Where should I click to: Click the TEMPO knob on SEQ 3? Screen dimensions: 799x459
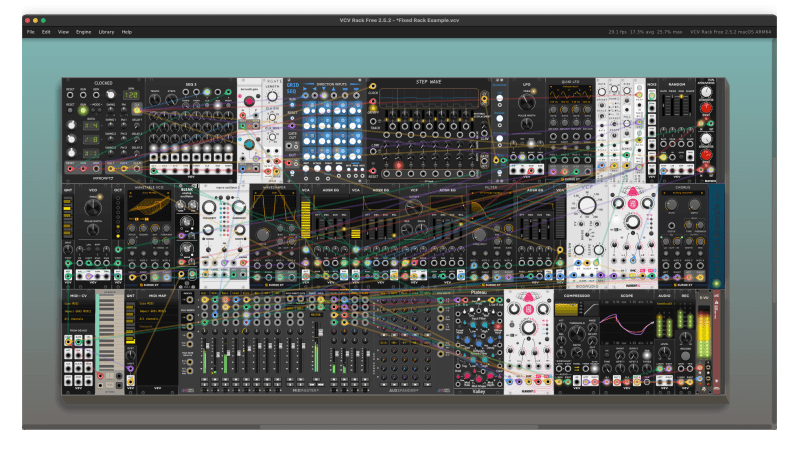click(155, 99)
